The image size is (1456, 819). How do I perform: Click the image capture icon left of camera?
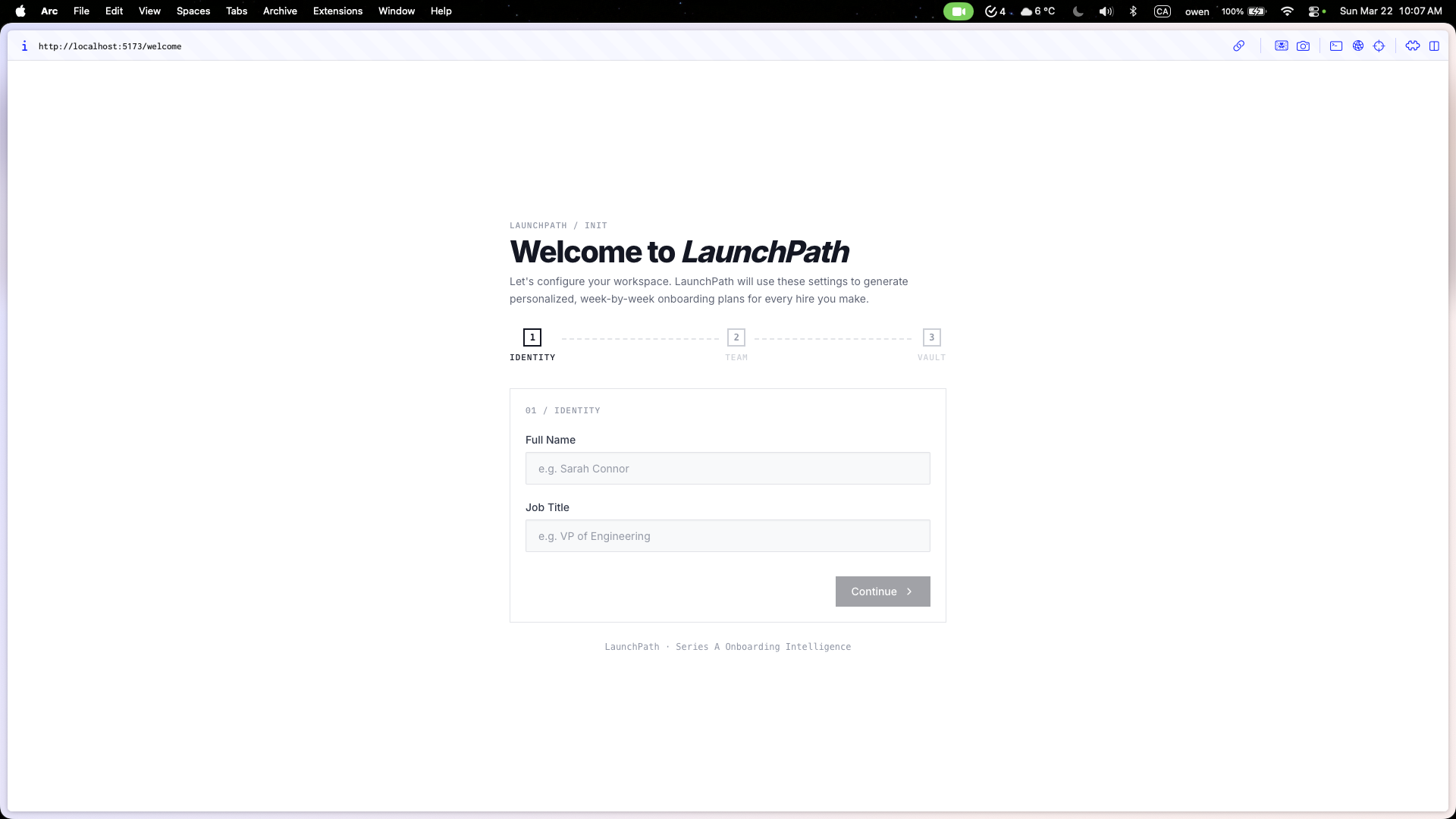click(1281, 46)
